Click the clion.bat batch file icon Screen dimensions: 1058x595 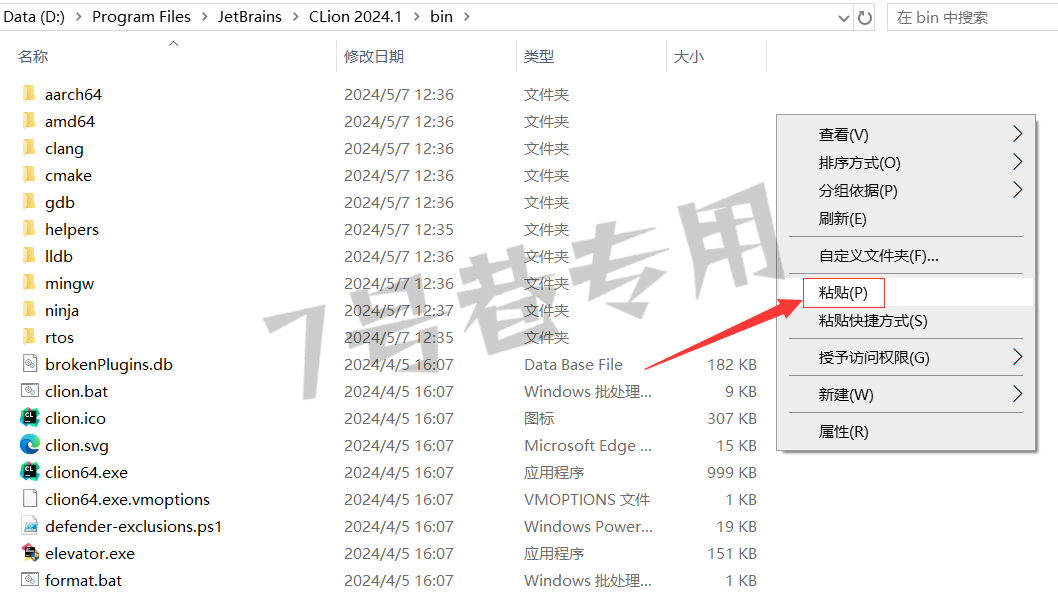tap(30, 391)
